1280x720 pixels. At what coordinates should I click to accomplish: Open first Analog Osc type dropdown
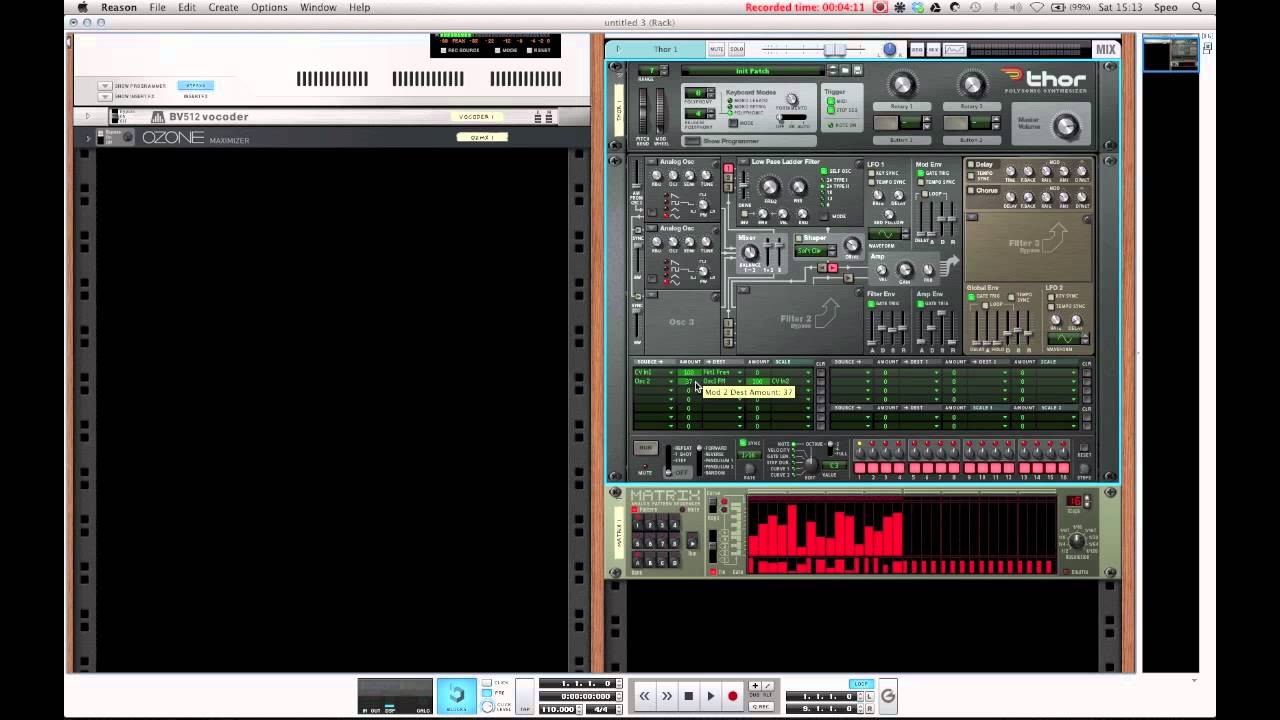point(651,162)
